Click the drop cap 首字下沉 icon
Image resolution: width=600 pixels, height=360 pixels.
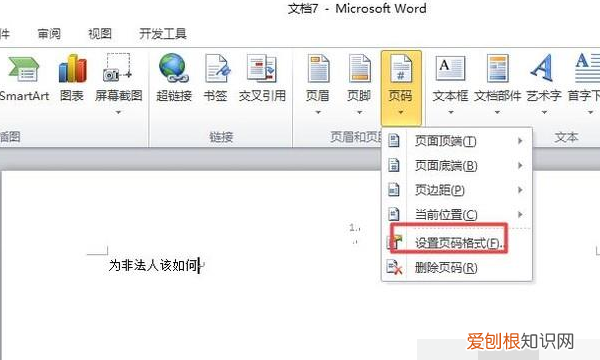(x=587, y=68)
